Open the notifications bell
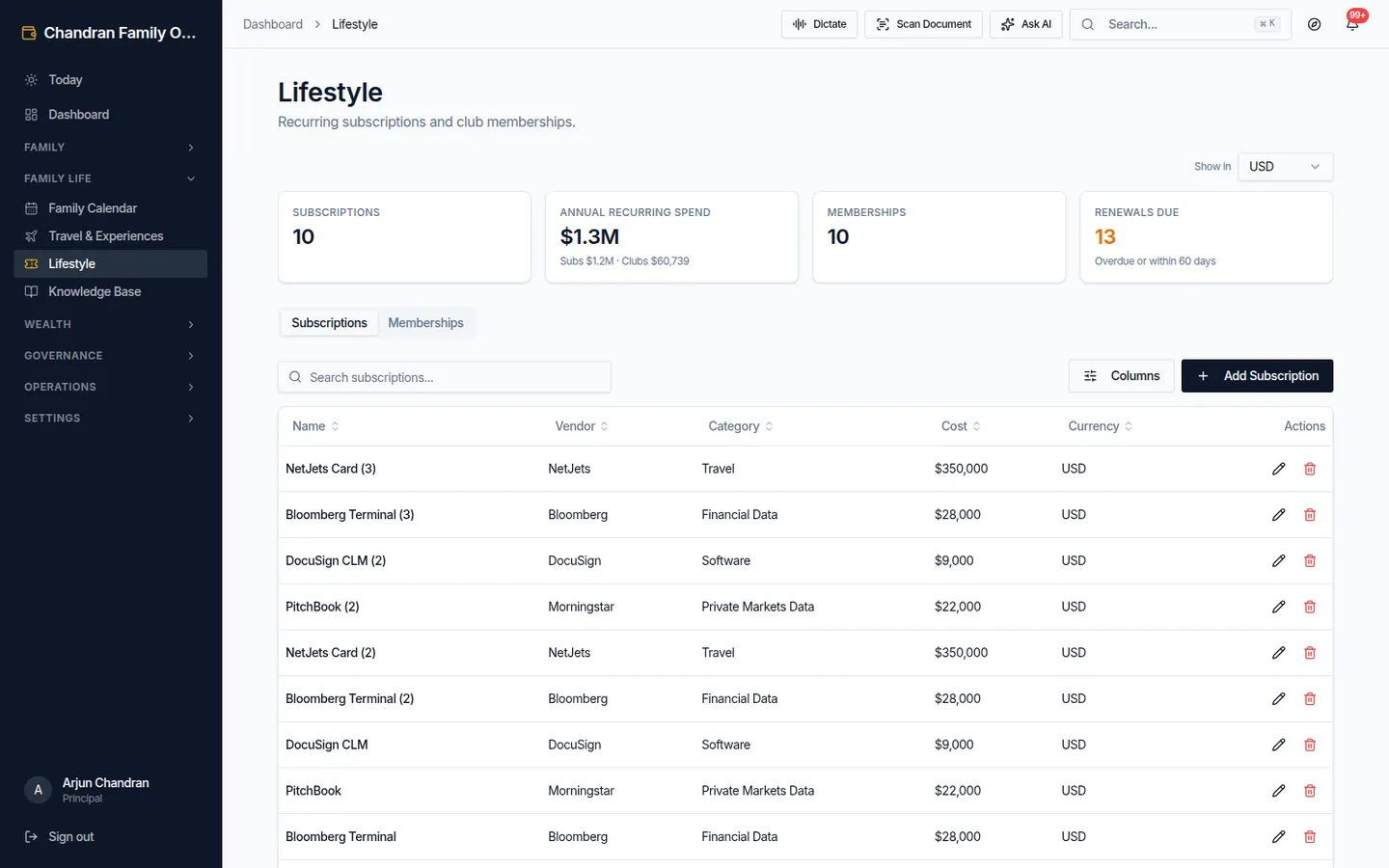Screen dimensions: 1389x868 point(1352,24)
